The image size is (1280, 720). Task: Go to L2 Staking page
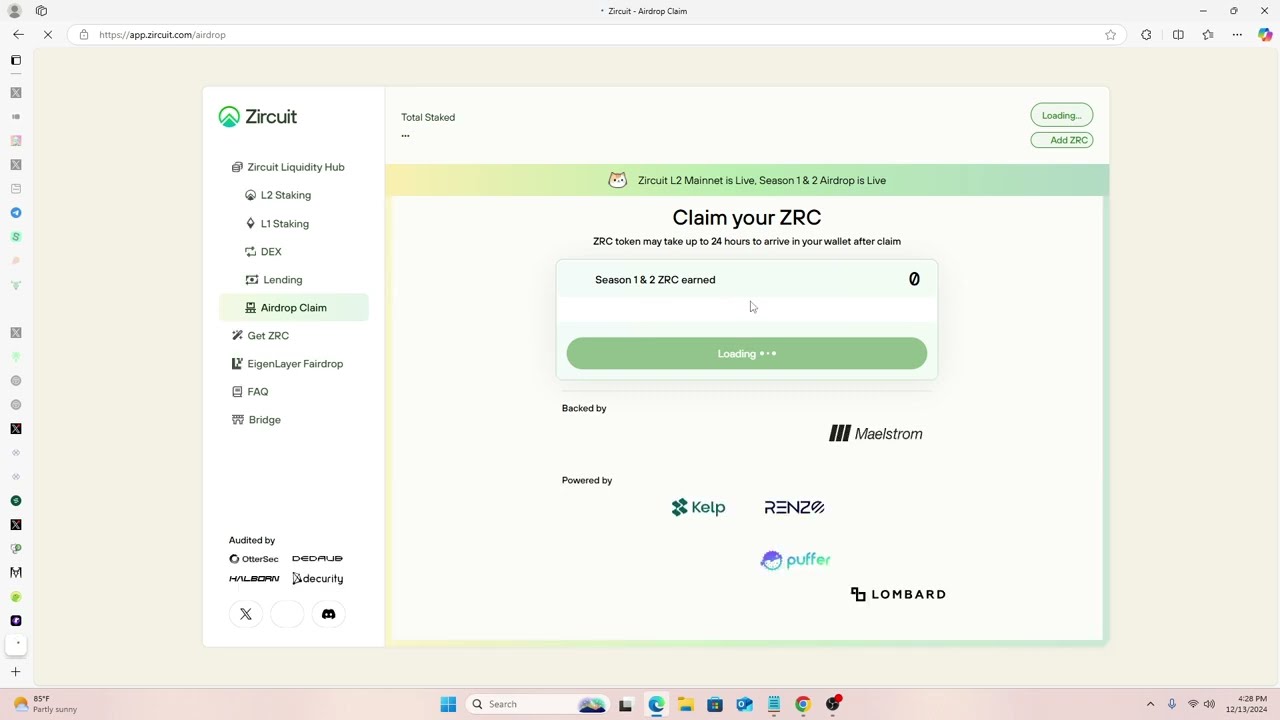[278, 195]
